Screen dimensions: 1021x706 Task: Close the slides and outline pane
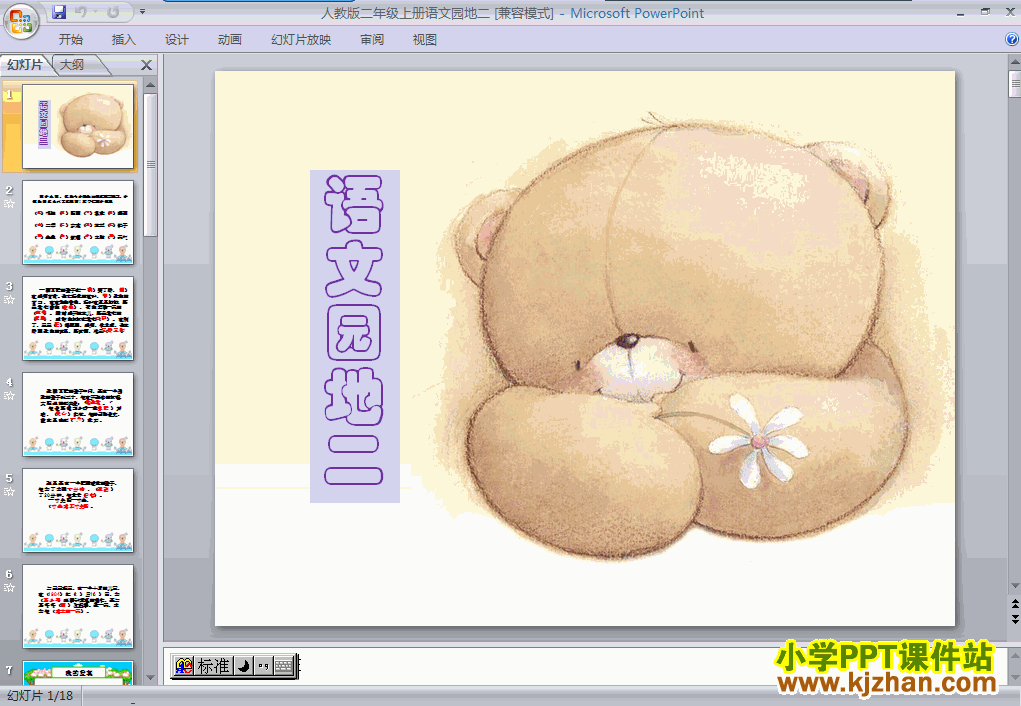[x=147, y=65]
